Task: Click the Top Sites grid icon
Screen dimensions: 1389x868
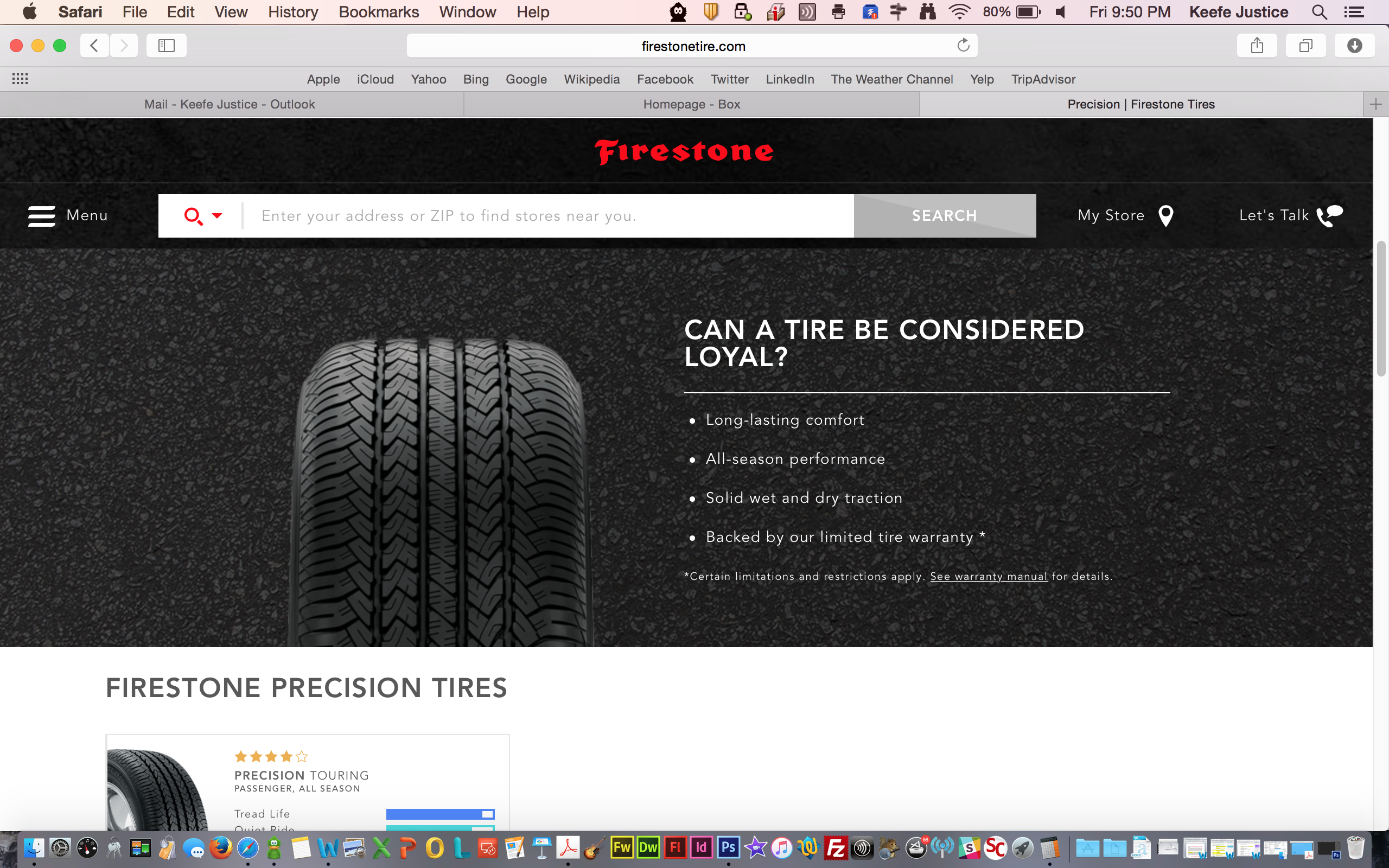Action: pyautogui.click(x=20, y=79)
